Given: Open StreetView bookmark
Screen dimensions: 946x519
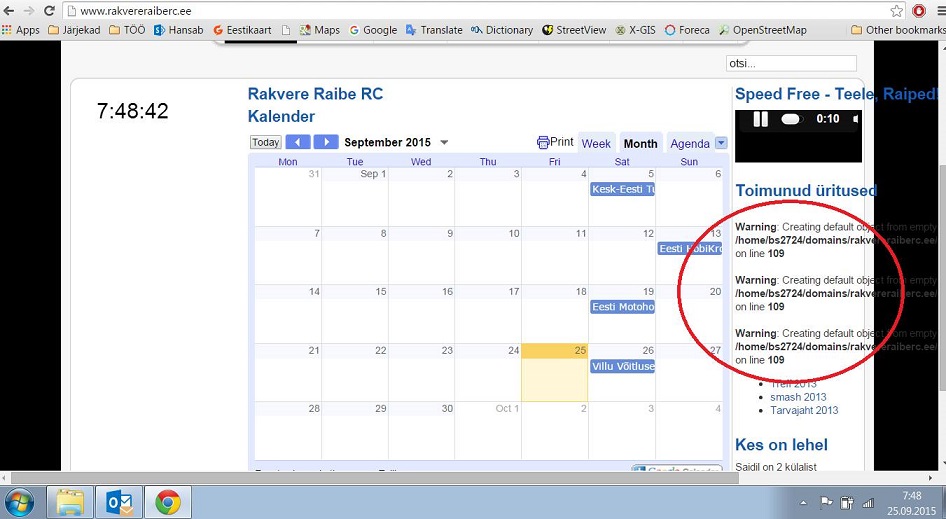Looking at the screenshot, I should (x=574, y=30).
